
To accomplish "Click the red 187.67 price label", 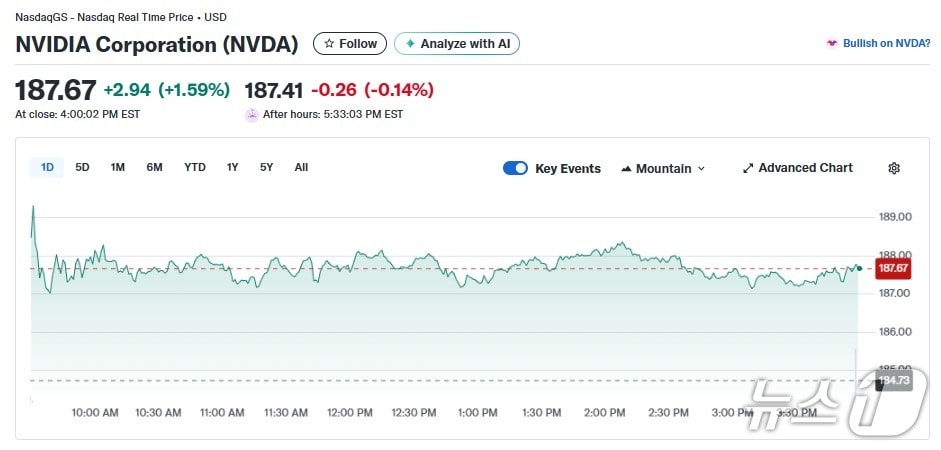I will point(892,268).
